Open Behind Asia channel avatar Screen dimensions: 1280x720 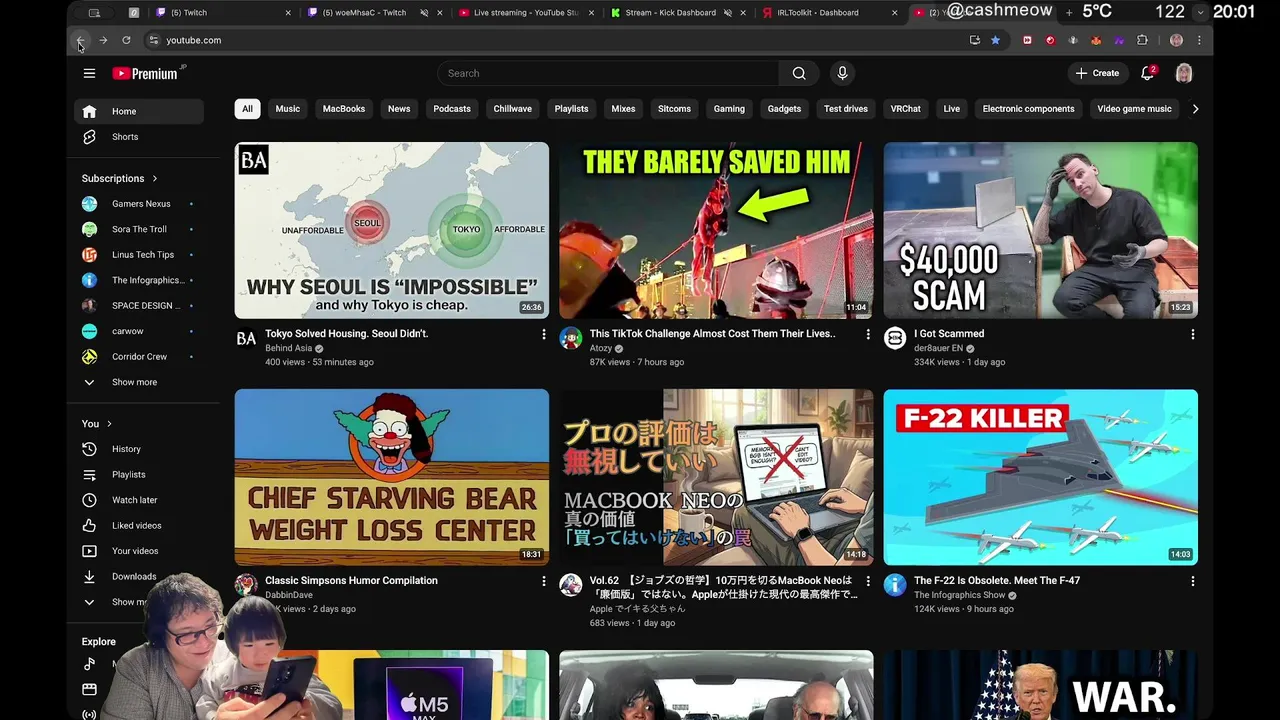pyautogui.click(x=246, y=338)
